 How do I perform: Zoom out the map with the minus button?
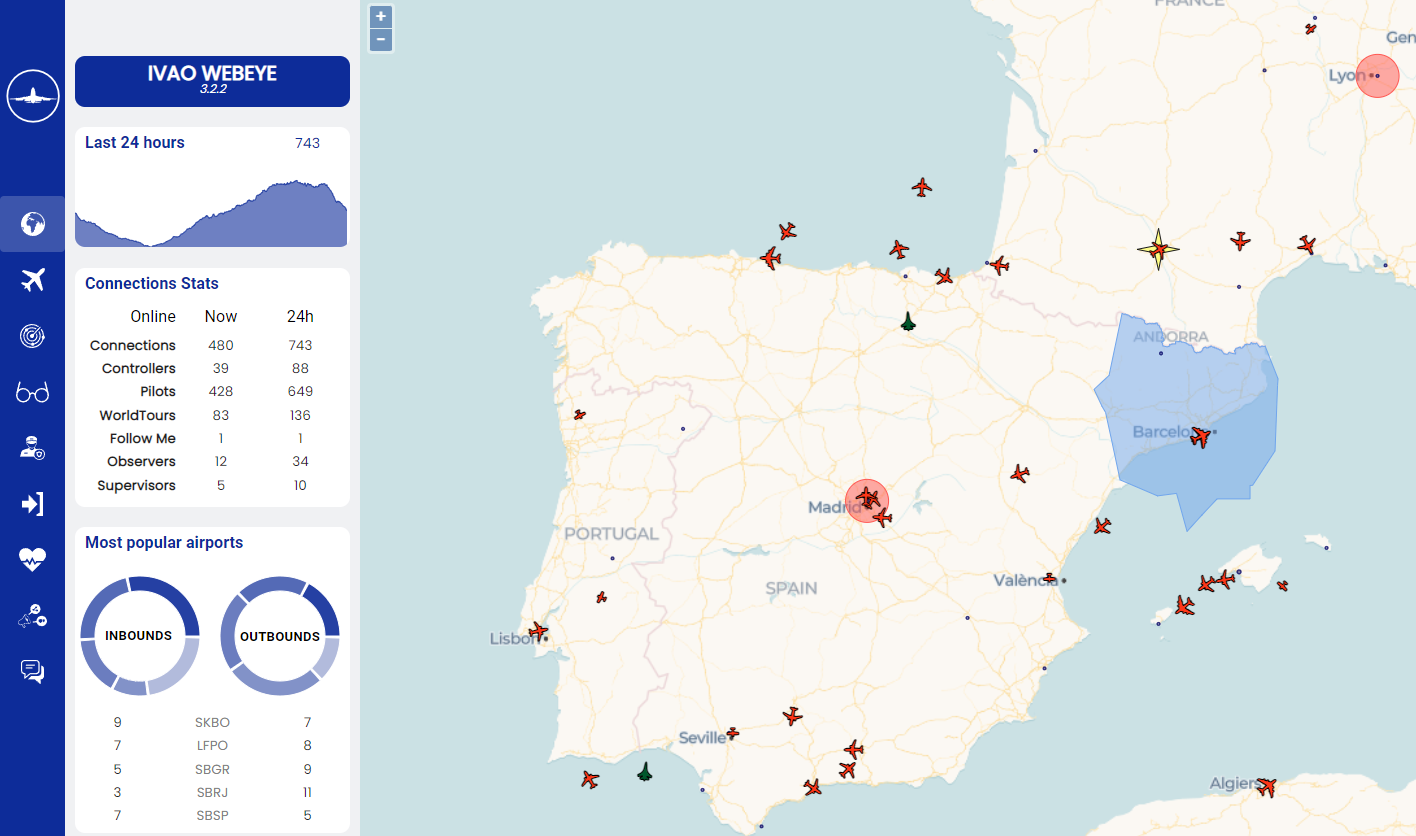[x=381, y=40]
